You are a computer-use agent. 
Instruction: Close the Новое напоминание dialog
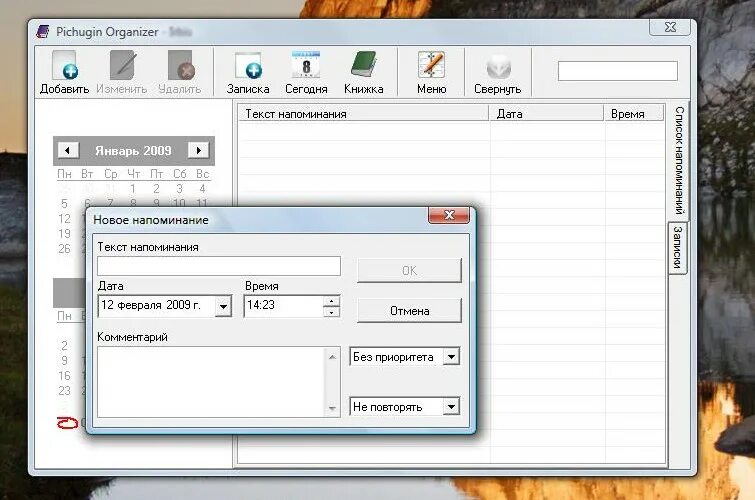(449, 215)
